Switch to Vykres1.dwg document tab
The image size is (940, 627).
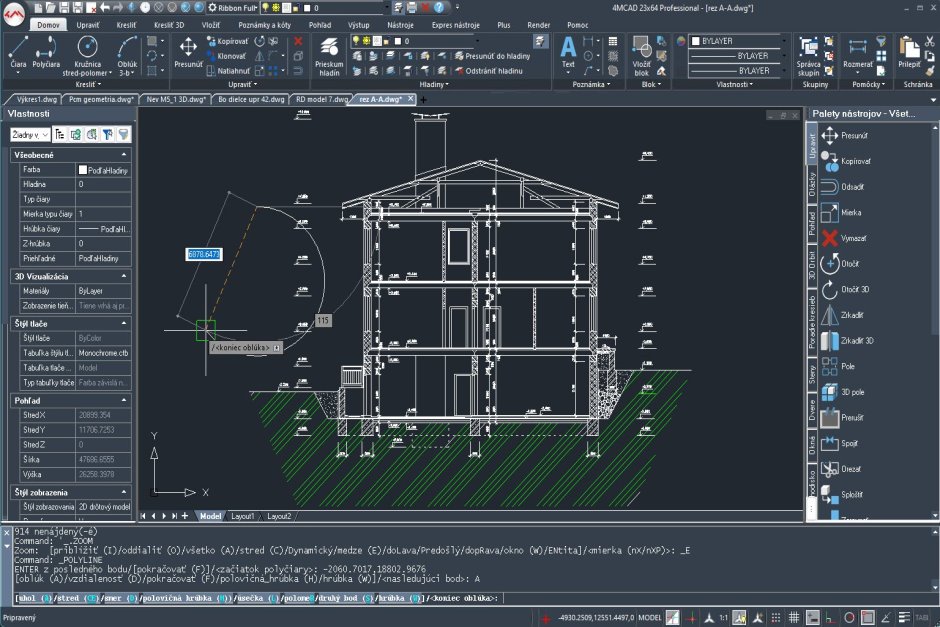pyautogui.click(x=35, y=100)
